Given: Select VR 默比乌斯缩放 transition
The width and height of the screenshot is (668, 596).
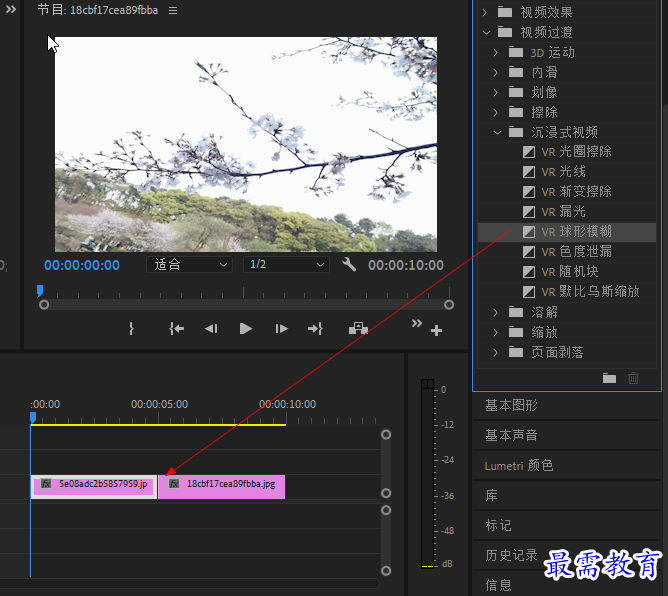Looking at the screenshot, I should 567,292.
